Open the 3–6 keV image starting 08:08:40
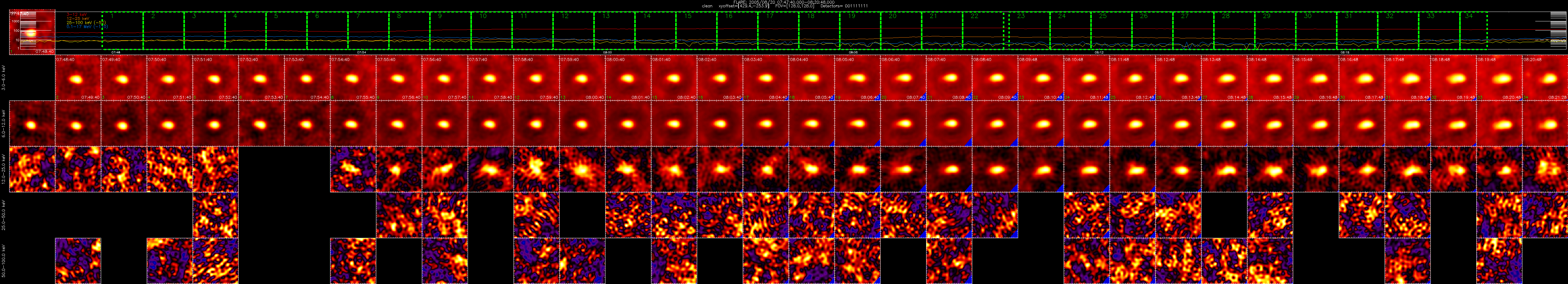Viewport: 1568px width, 284px height. tap(995, 78)
